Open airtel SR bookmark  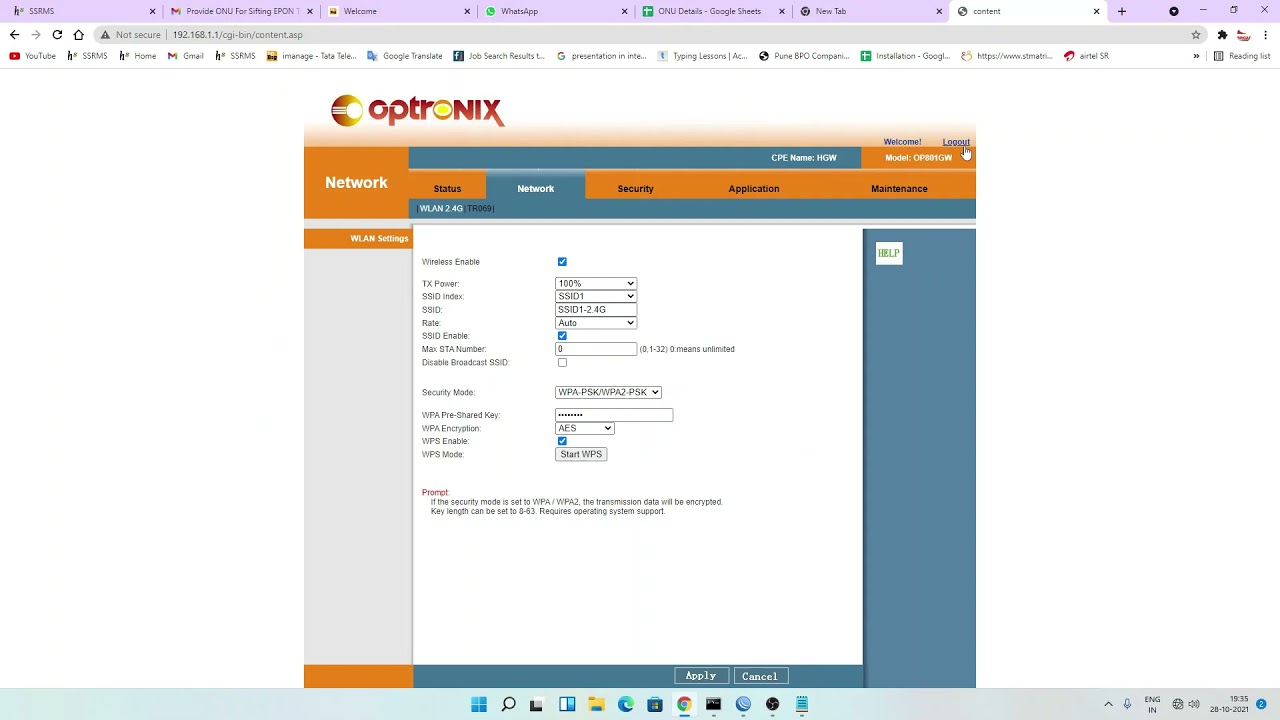click(x=1087, y=56)
